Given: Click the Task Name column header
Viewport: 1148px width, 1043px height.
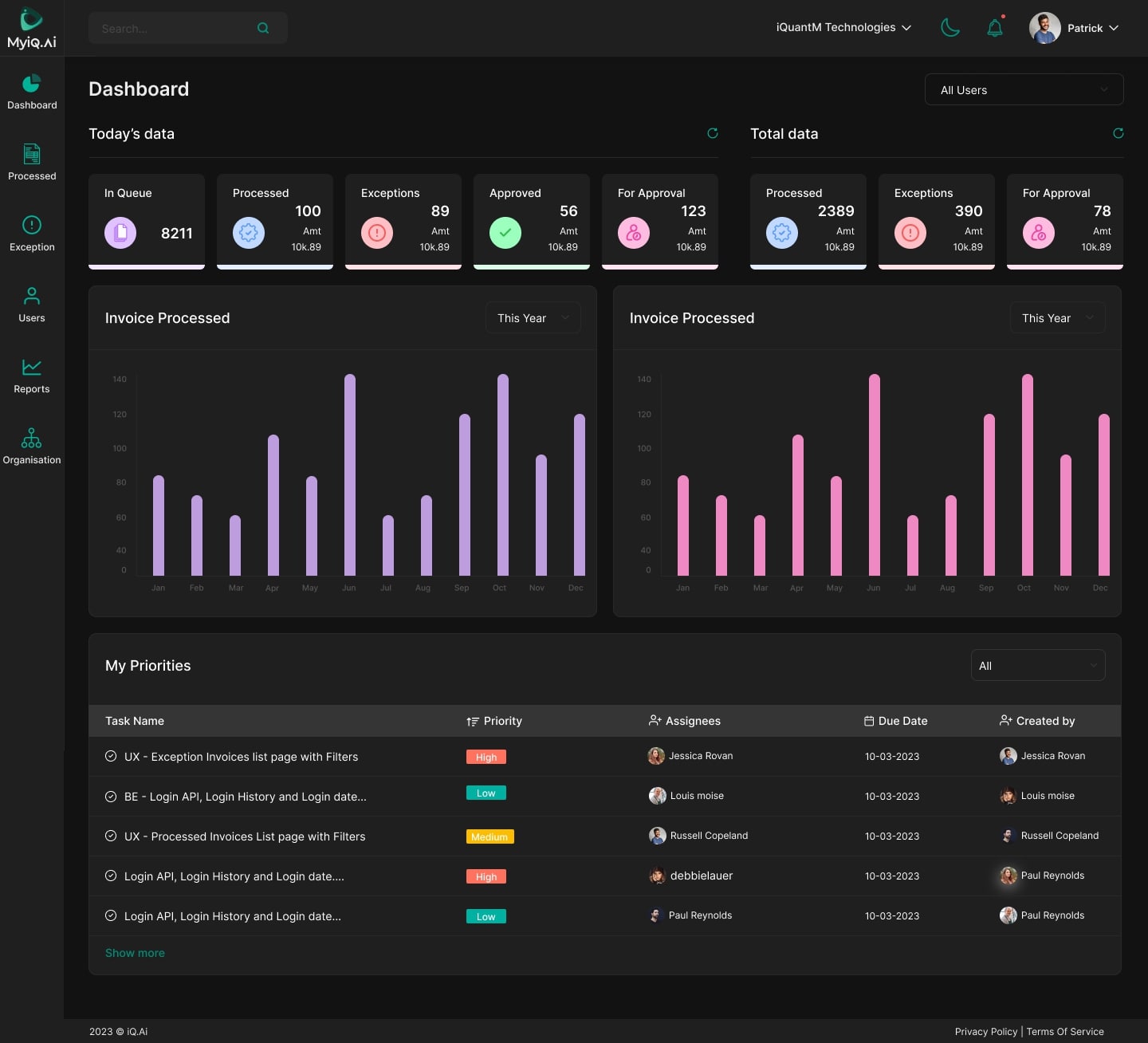Looking at the screenshot, I should (x=135, y=721).
